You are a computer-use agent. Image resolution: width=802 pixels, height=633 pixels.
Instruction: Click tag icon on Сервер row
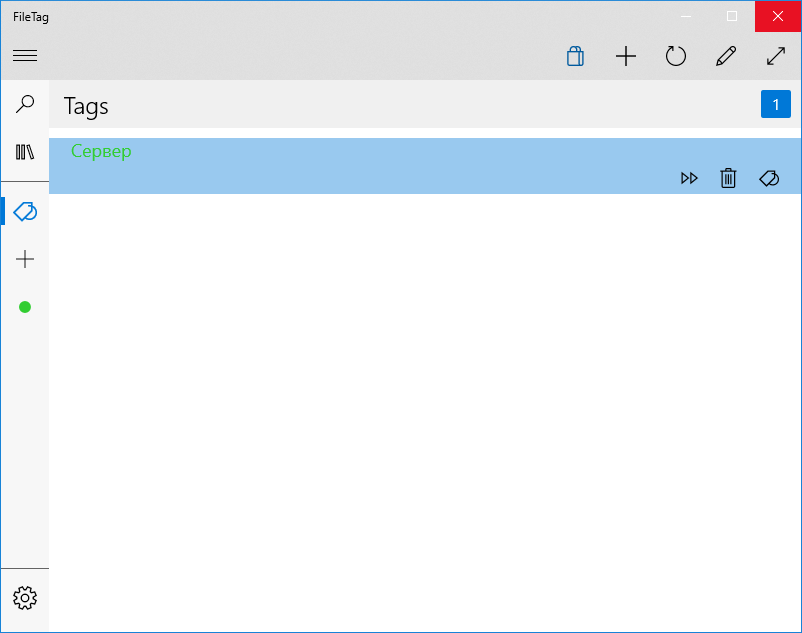[x=769, y=178]
